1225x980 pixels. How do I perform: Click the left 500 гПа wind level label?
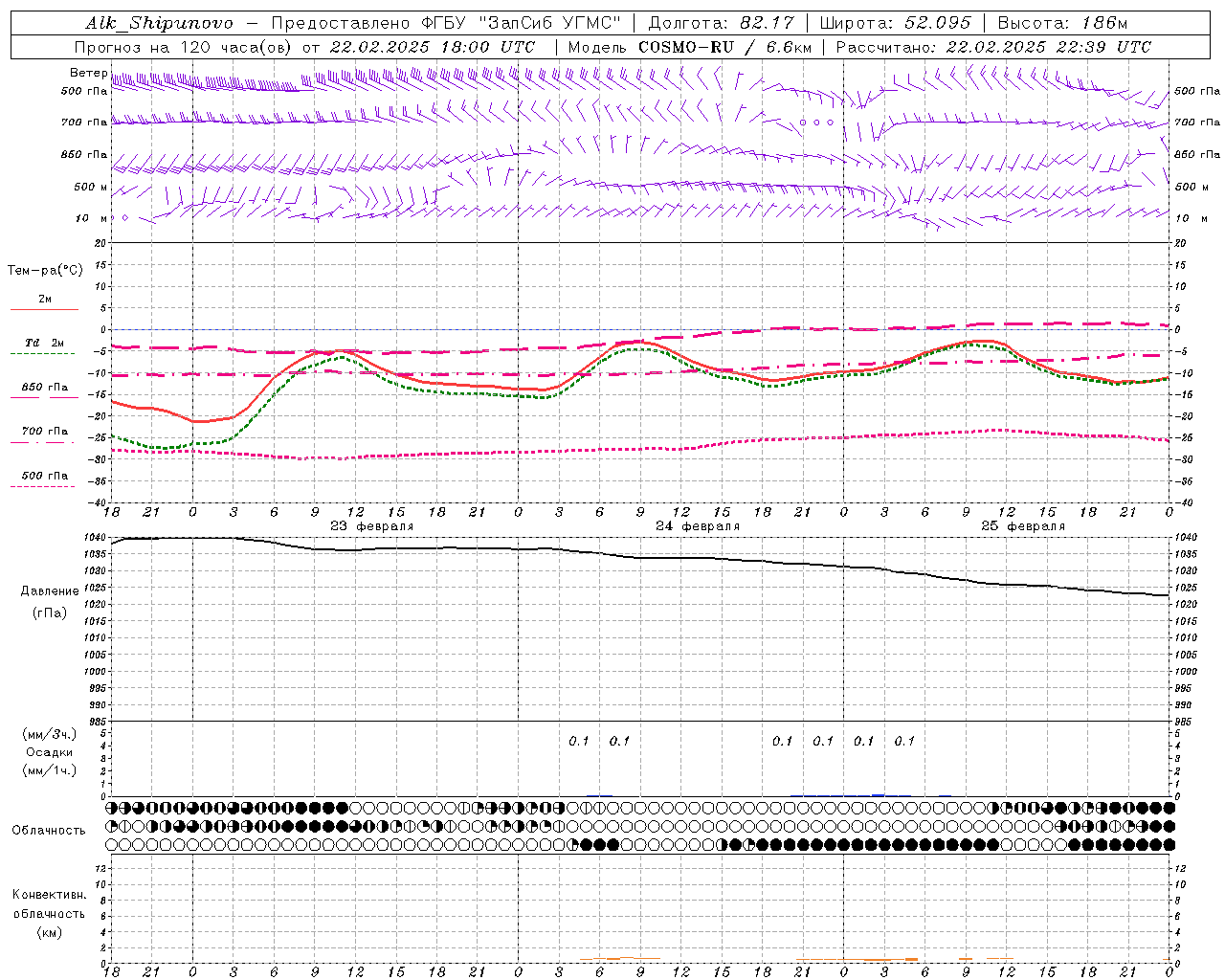tap(84, 91)
